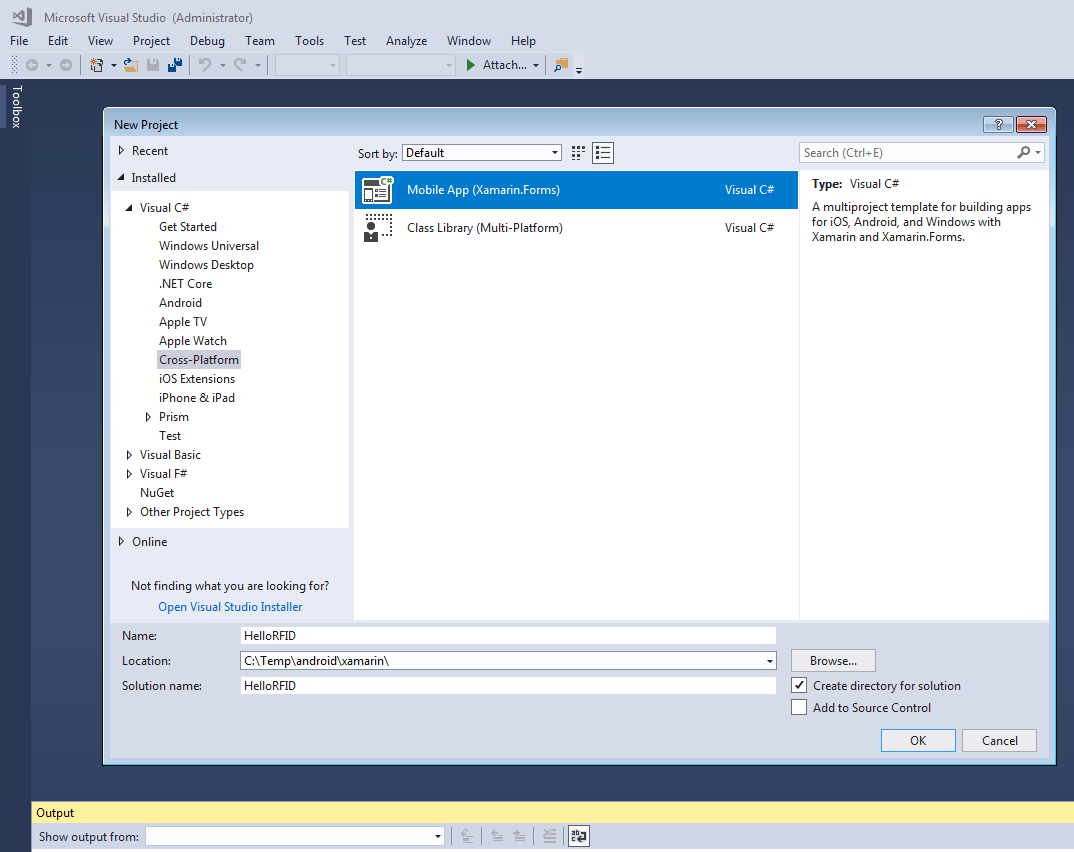This screenshot has width=1074, height=852.
Task: Open the Sort by Default dropdown
Action: click(x=482, y=153)
